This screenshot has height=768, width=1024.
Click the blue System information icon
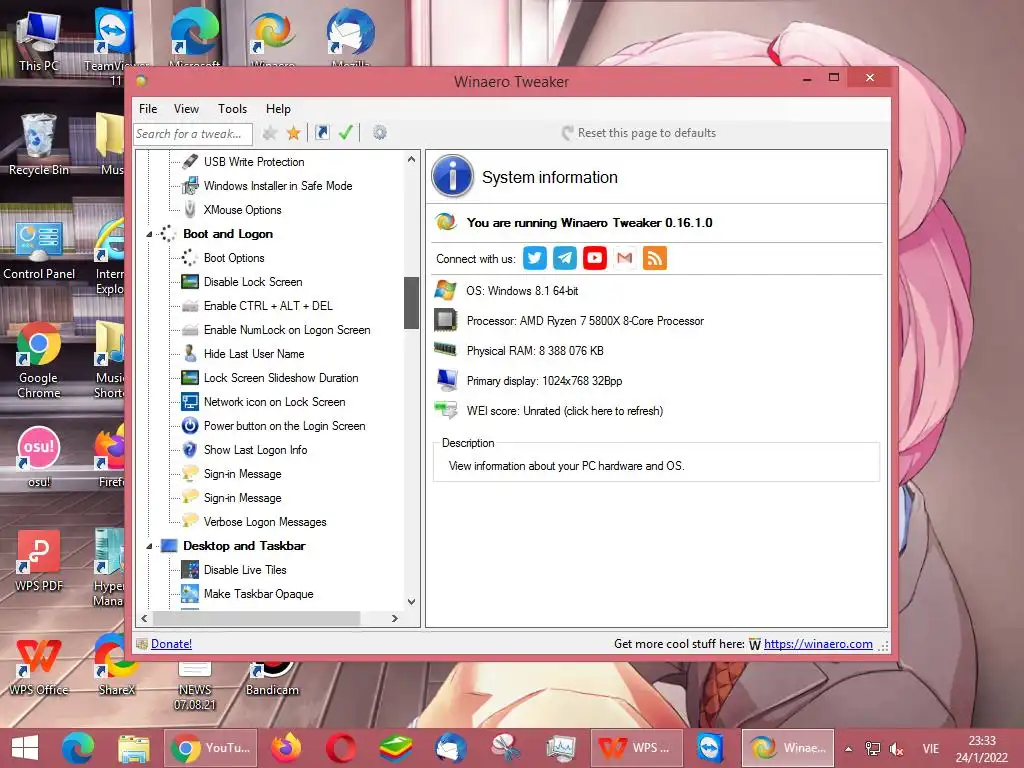[x=452, y=176]
